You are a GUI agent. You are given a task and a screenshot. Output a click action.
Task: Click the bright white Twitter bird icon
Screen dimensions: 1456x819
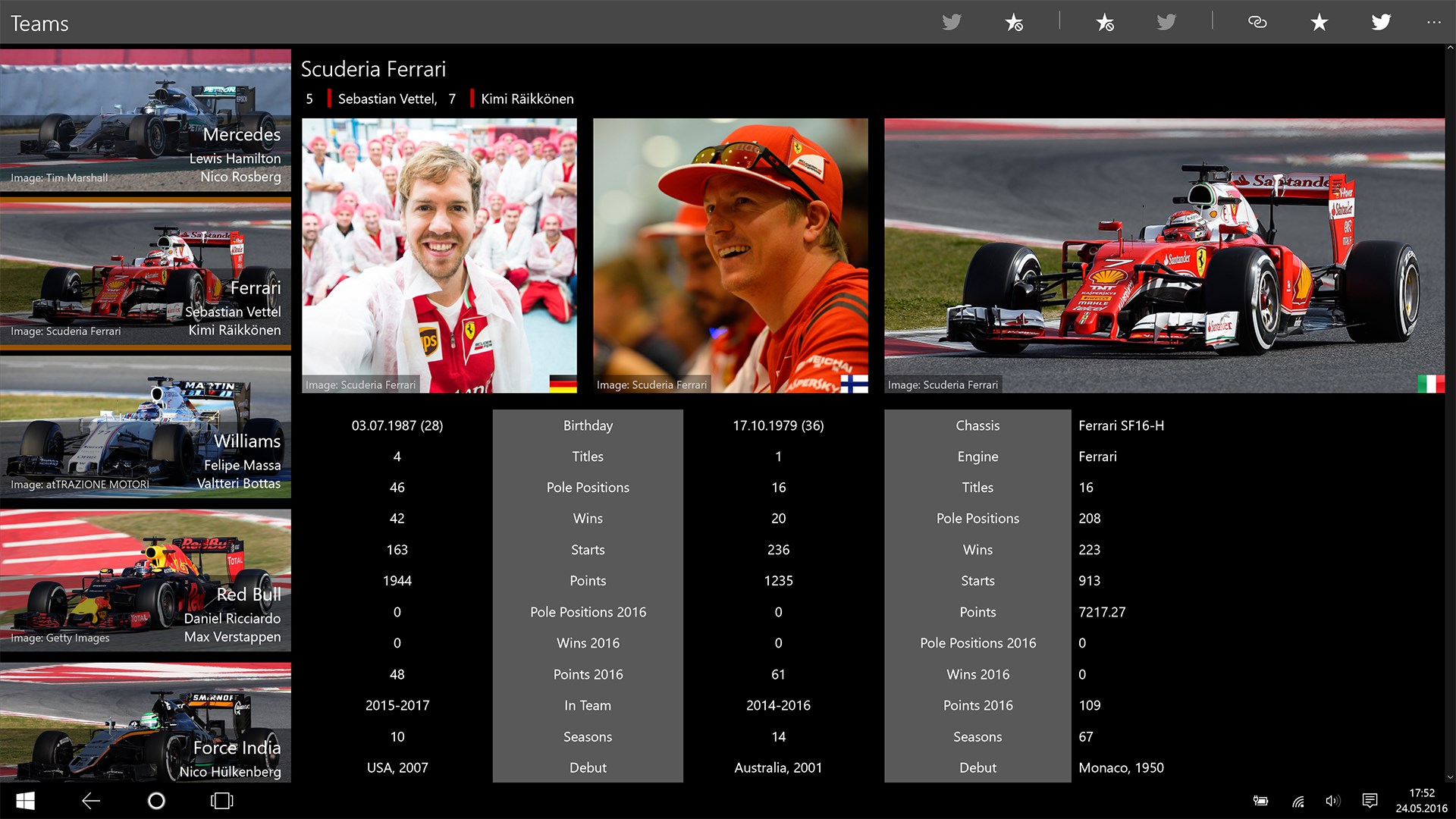(x=1381, y=22)
